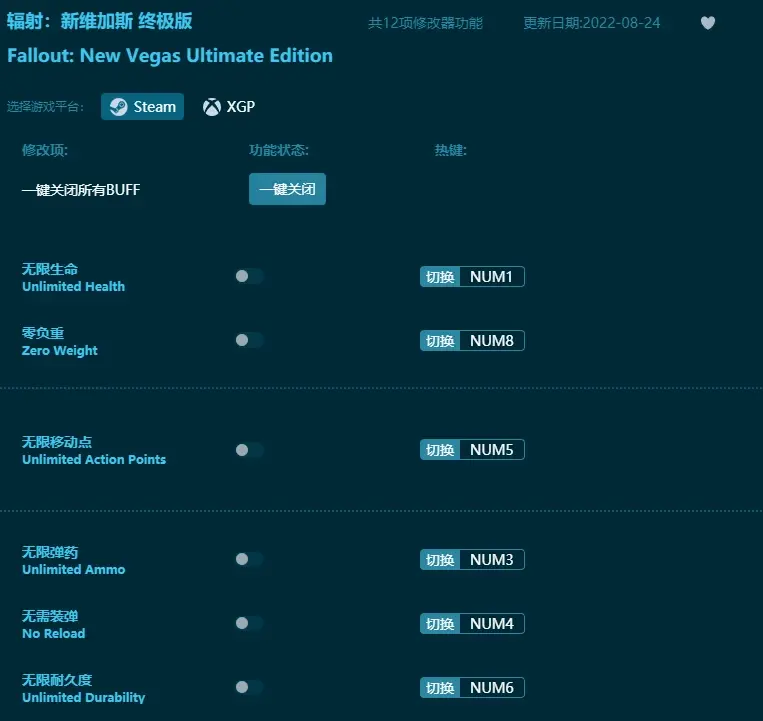Click 切换 label beside NUM5

pos(440,450)
